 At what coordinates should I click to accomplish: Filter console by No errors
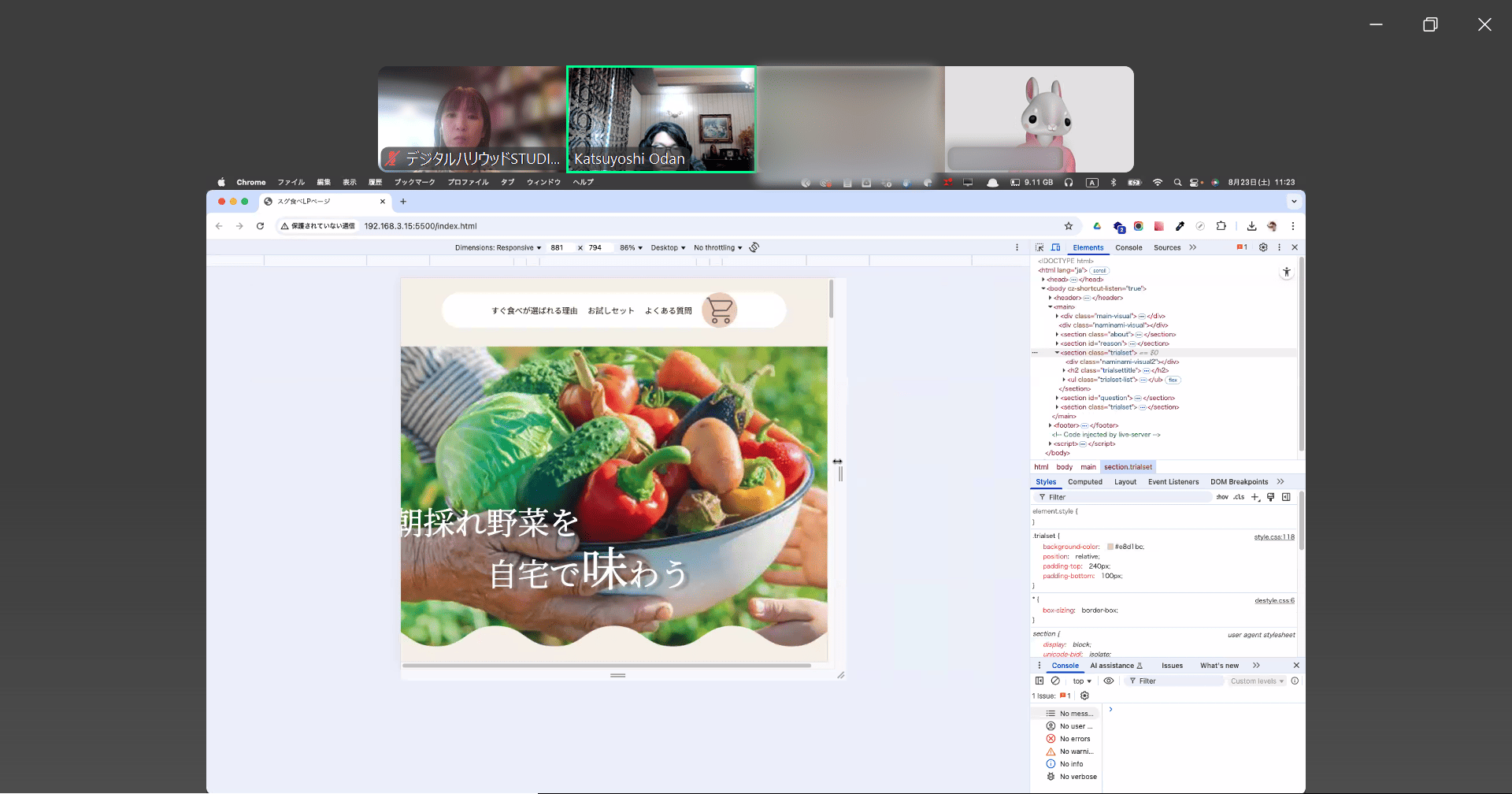[1069, 739]
